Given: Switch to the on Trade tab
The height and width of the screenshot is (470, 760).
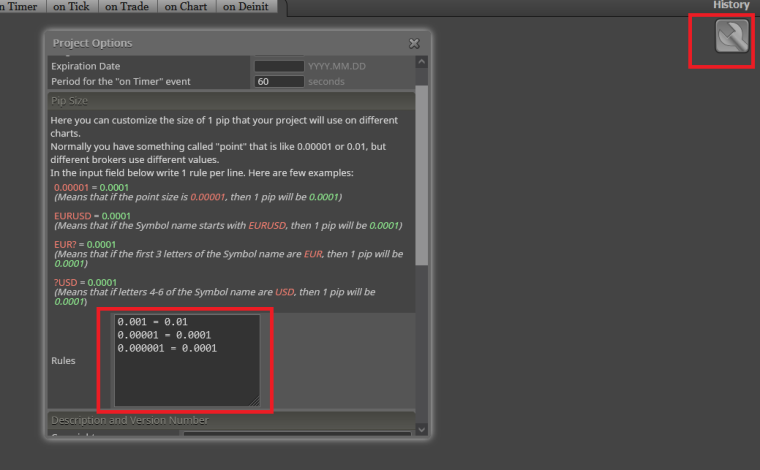Looking at the screenshot, I should [x=127, y=6].
